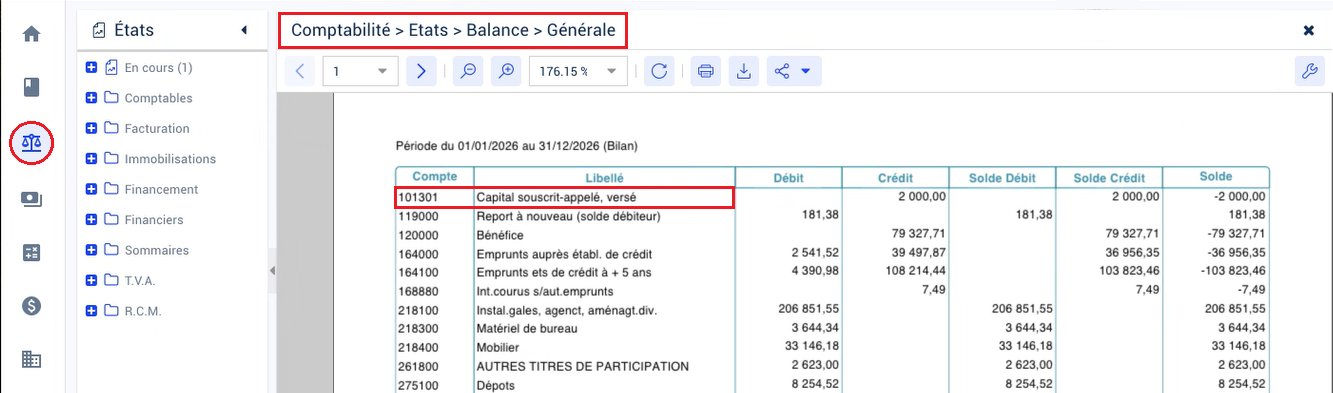The height and width of the screenshot is (393, 1333).
Task: Zoom out of the report
Action: [468, 71]
